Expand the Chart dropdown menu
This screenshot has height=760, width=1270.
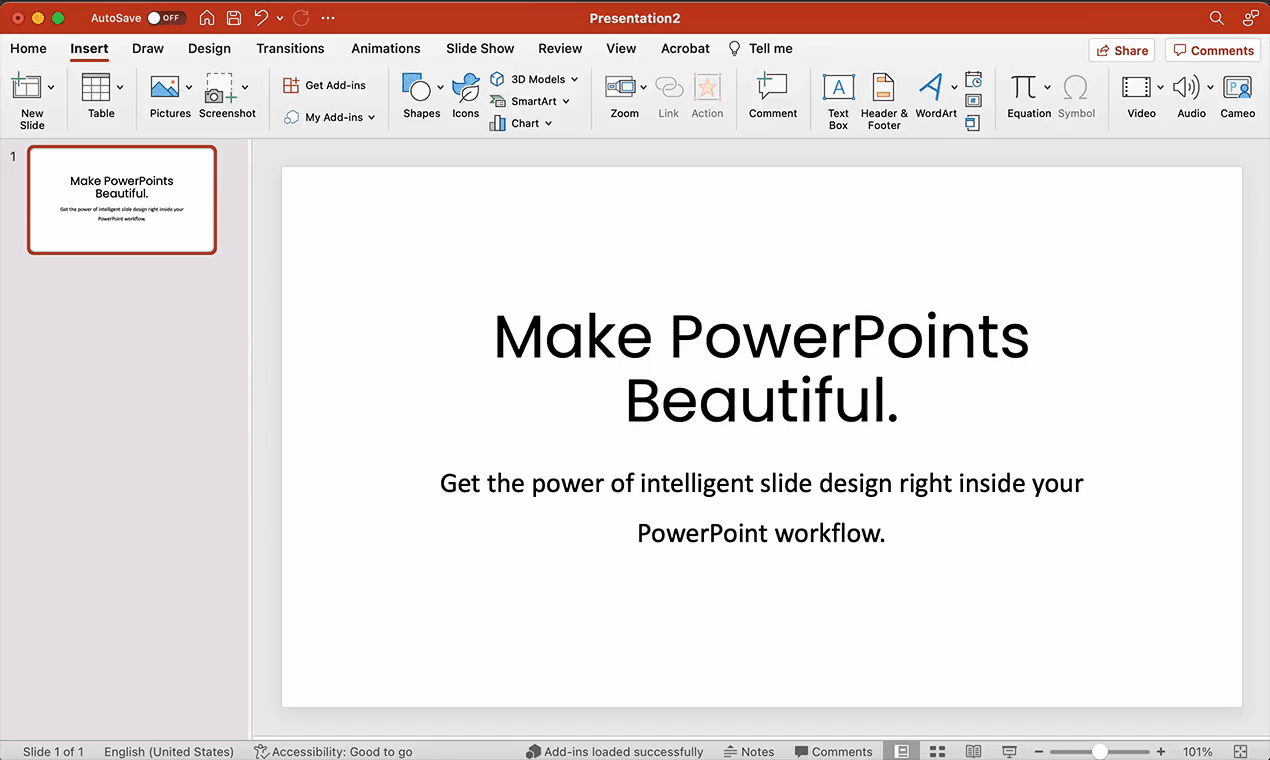(549, 124)
